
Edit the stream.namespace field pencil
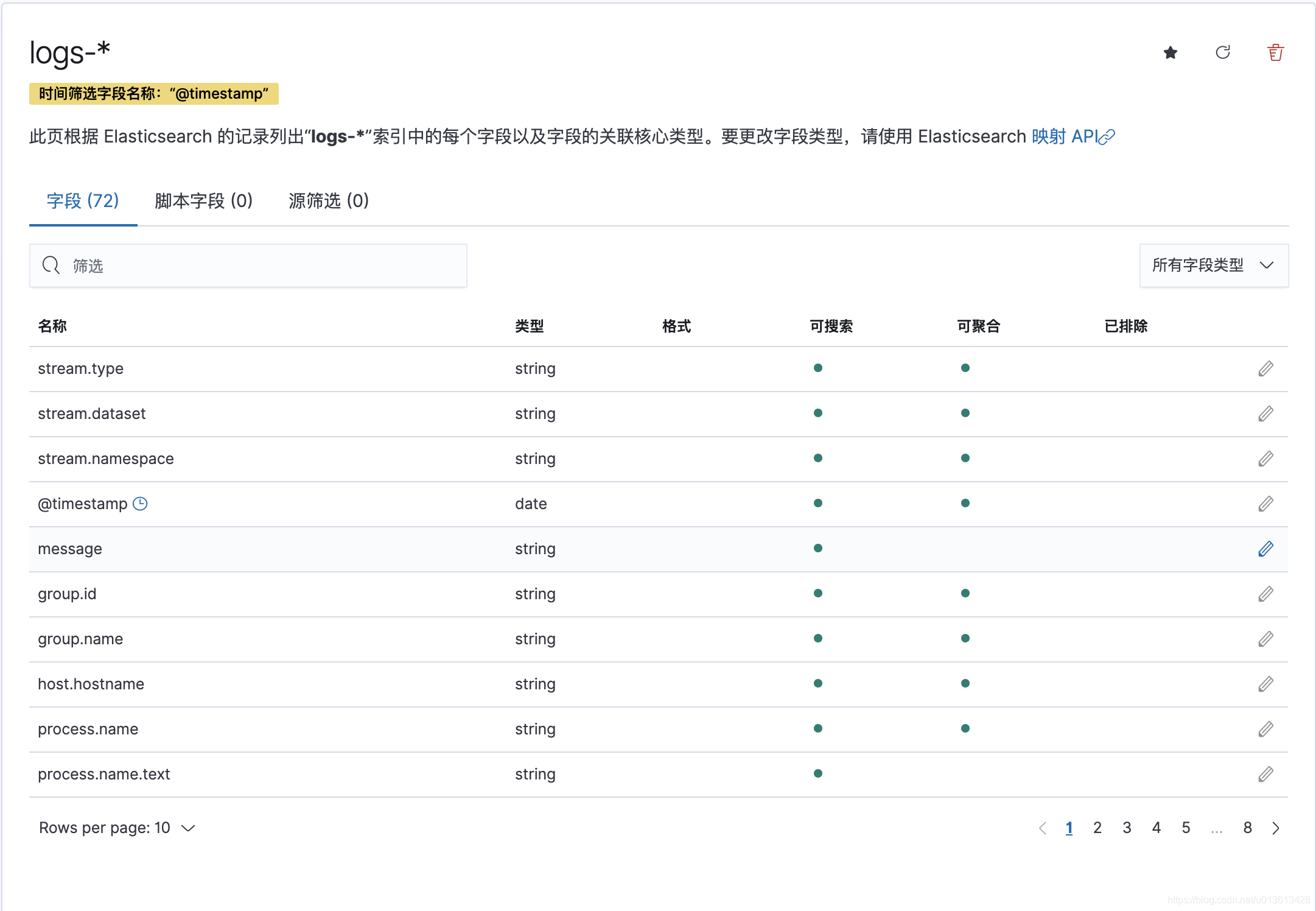coord(1265,459)
